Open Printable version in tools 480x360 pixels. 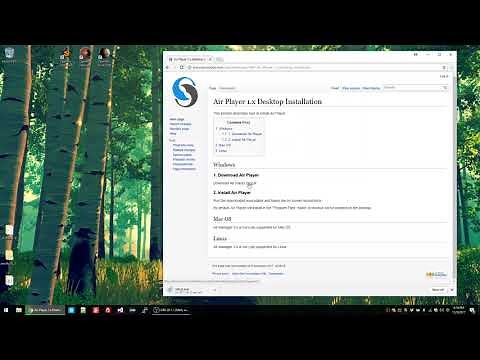pos(184,159)
